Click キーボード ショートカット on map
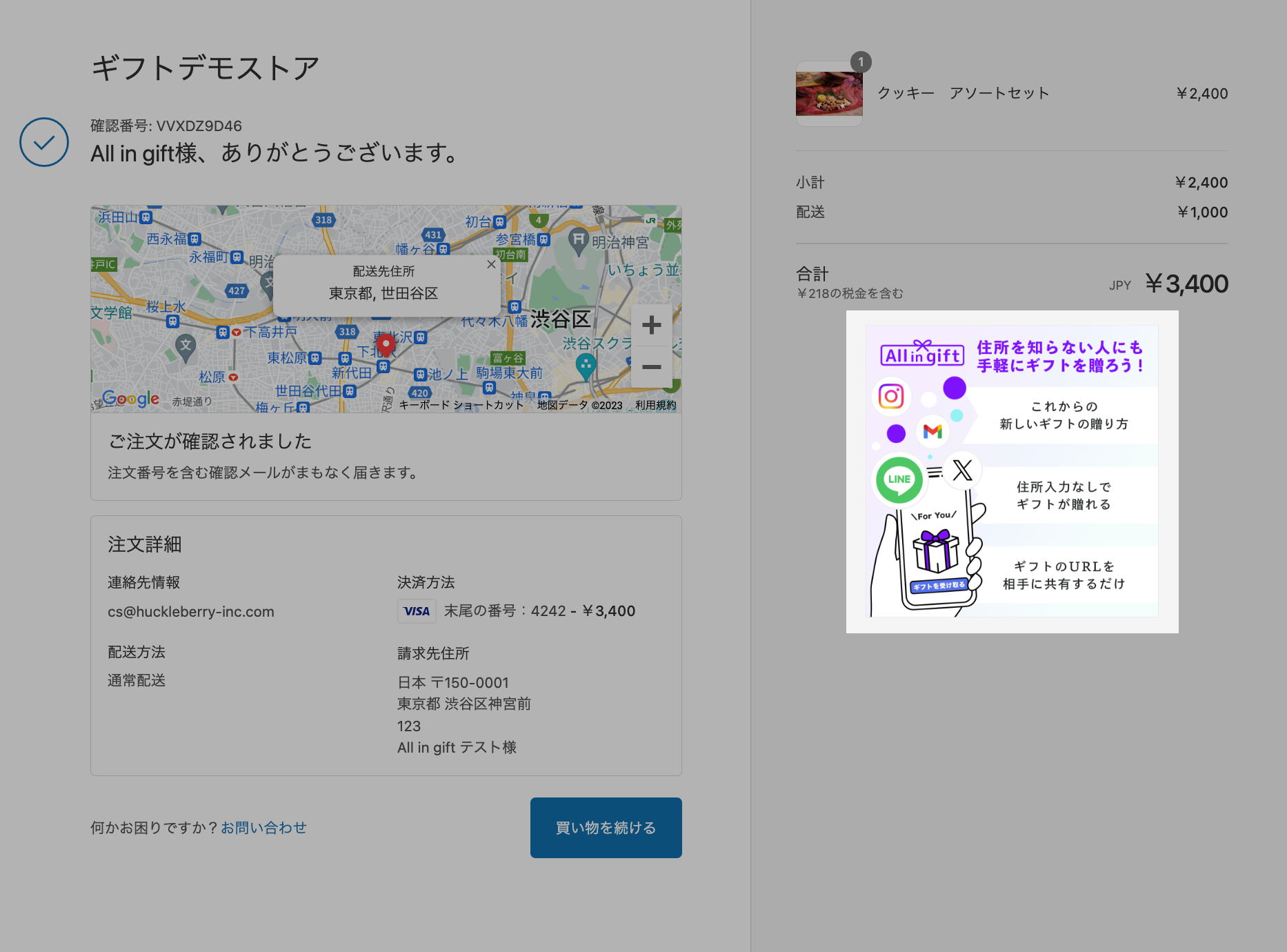This screenshot has width=1287, height=952. (x=461, y=405)
